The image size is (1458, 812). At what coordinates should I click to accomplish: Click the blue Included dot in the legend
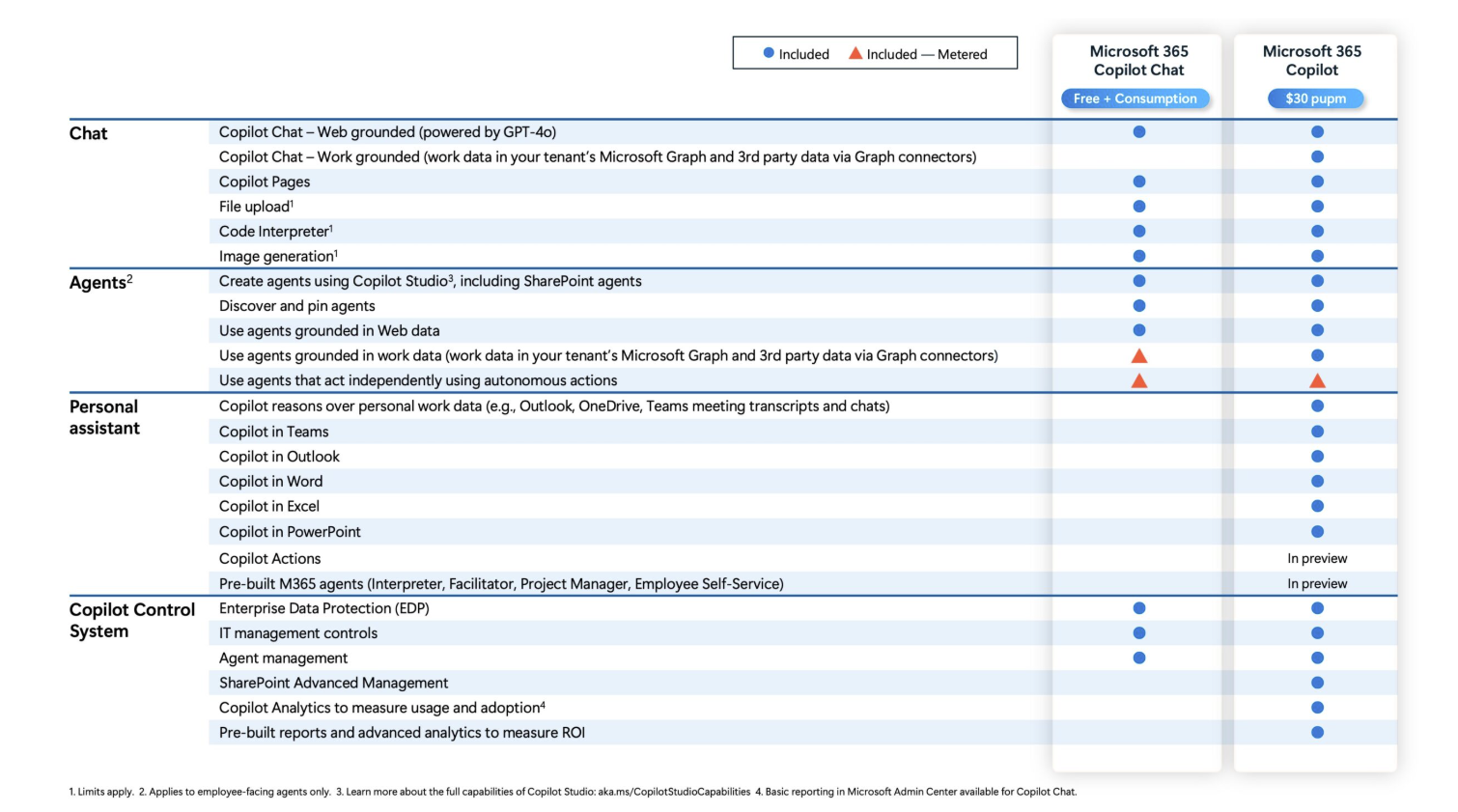click(769, 53)
